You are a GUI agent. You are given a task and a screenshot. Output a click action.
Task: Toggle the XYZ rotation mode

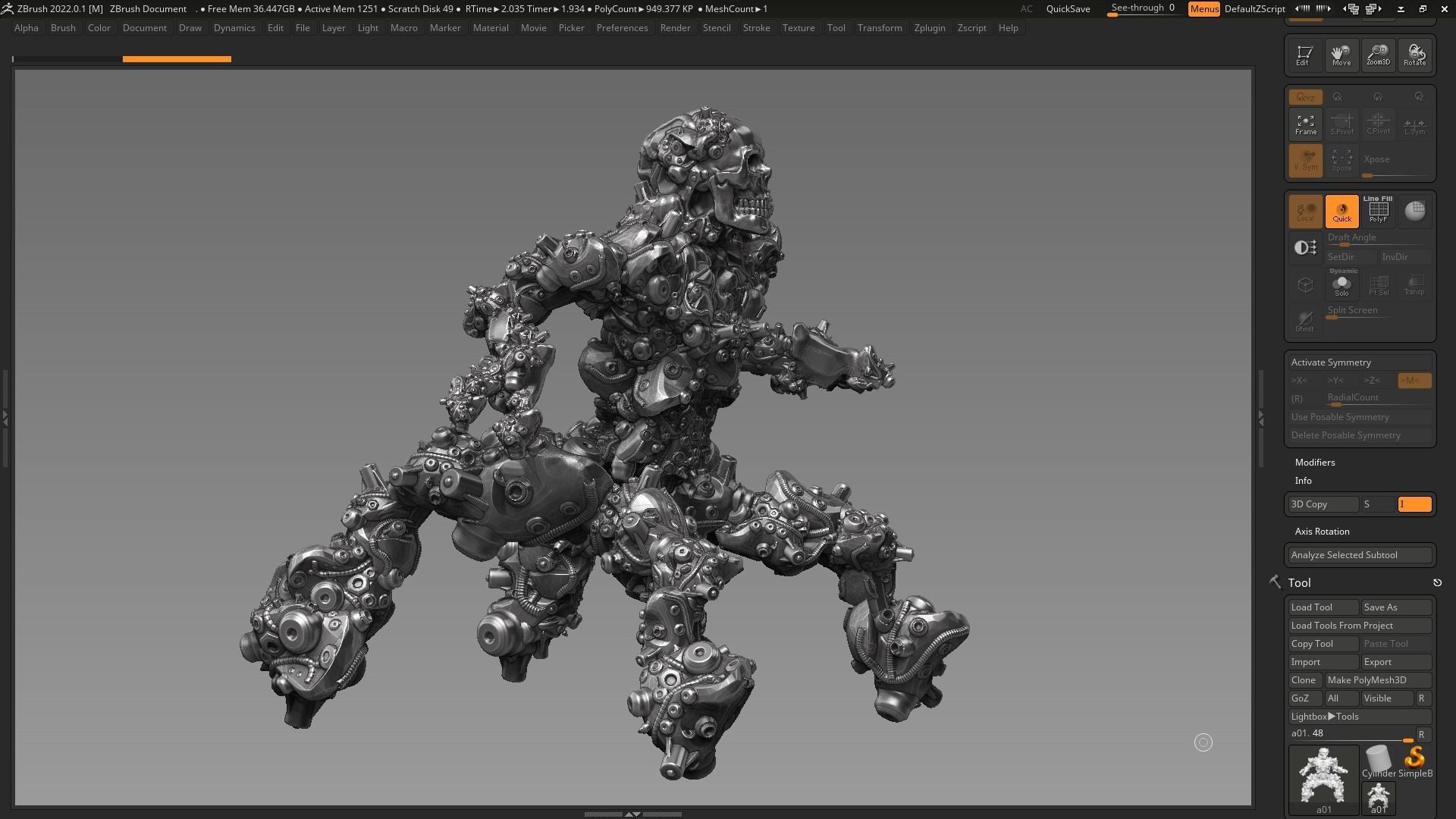click(1305, 97)
